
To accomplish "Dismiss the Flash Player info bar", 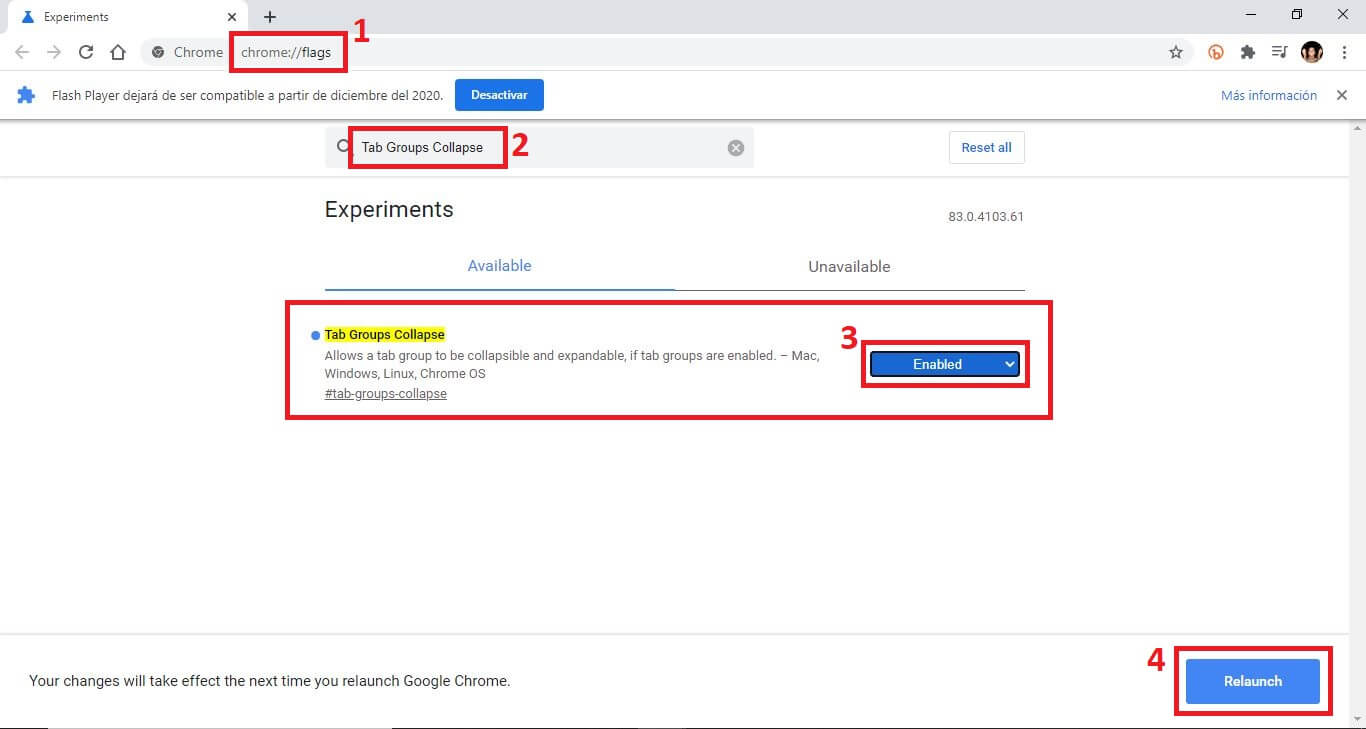I will (1342, 95).
